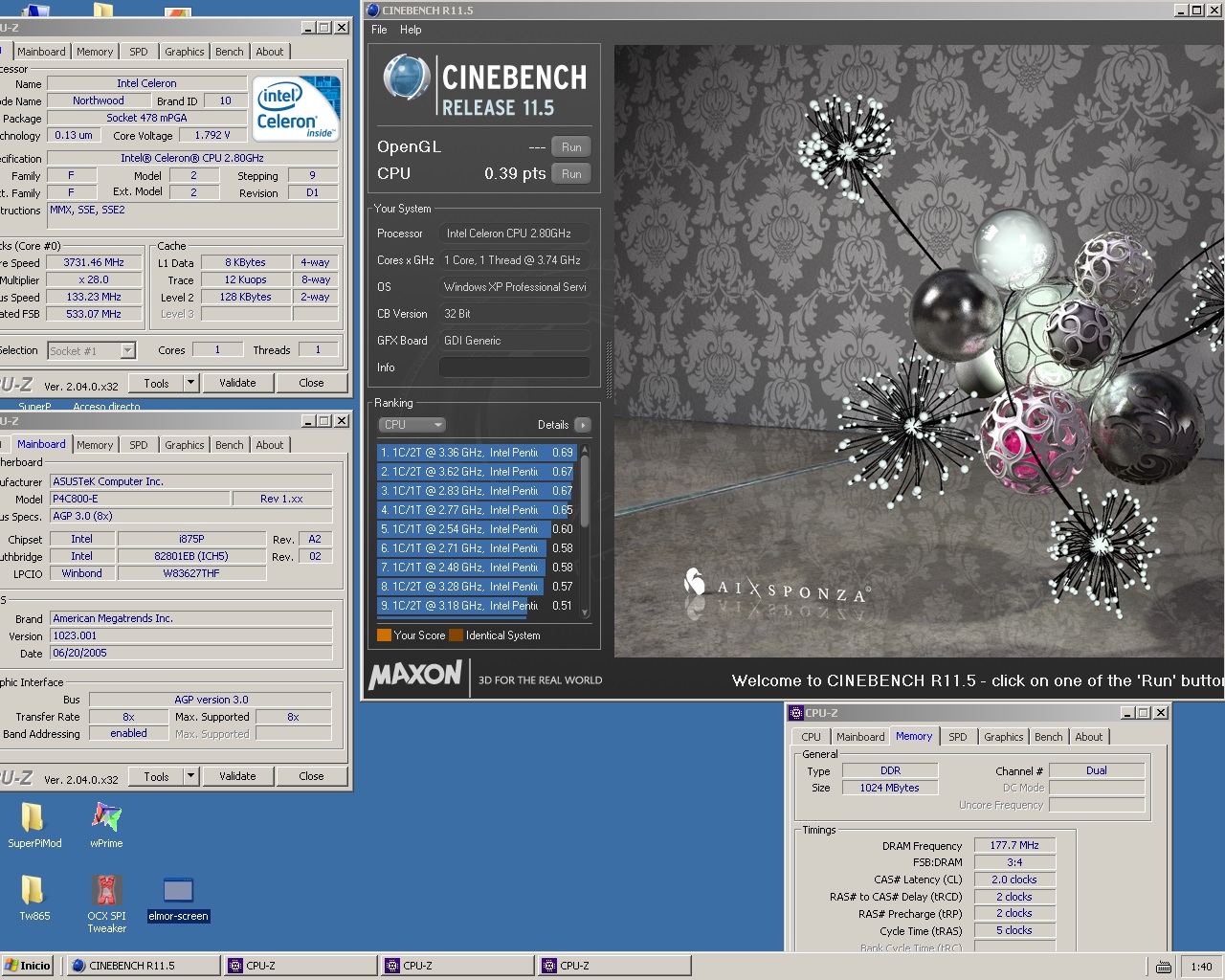Launch OCX SPI Tweaker shortcut
The image size is (1225, 980).
pyautogui.click(x=106, y=903)
